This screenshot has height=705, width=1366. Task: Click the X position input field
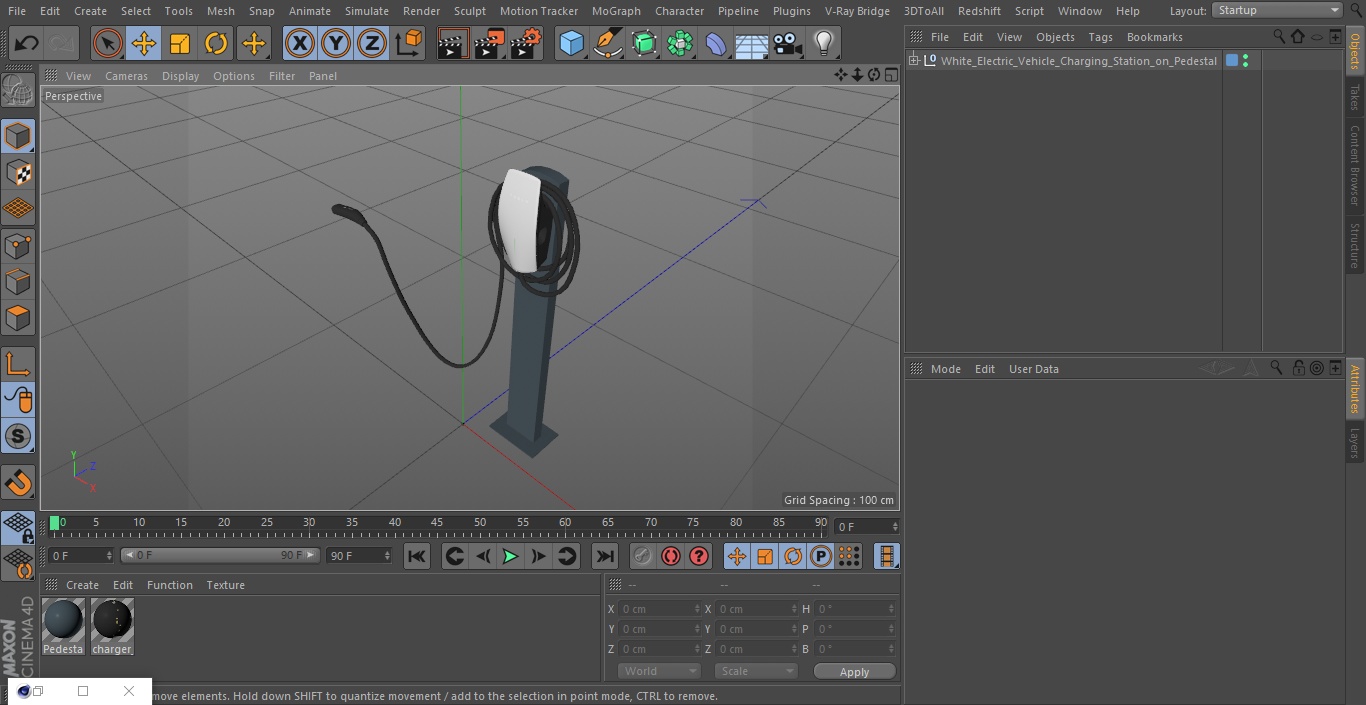(x=660, y=609)
